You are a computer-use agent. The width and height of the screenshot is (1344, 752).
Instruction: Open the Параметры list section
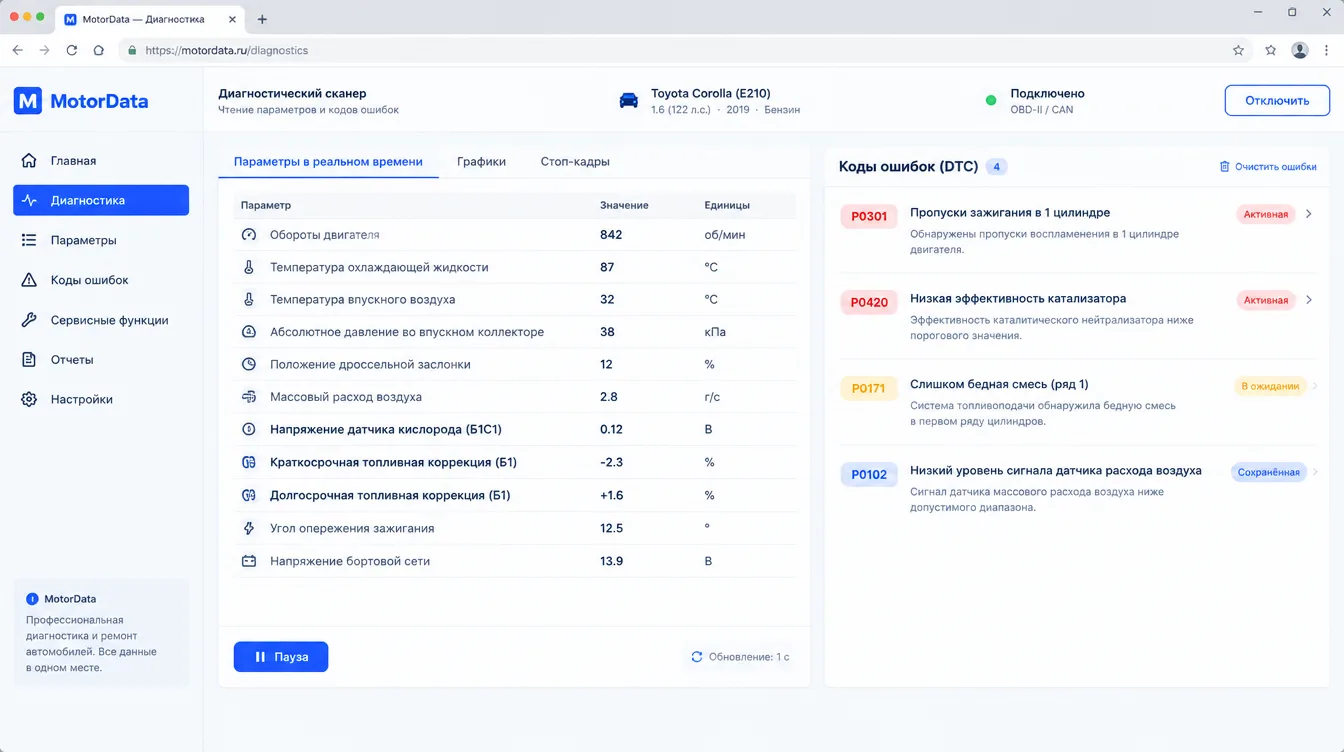point(101,240)
